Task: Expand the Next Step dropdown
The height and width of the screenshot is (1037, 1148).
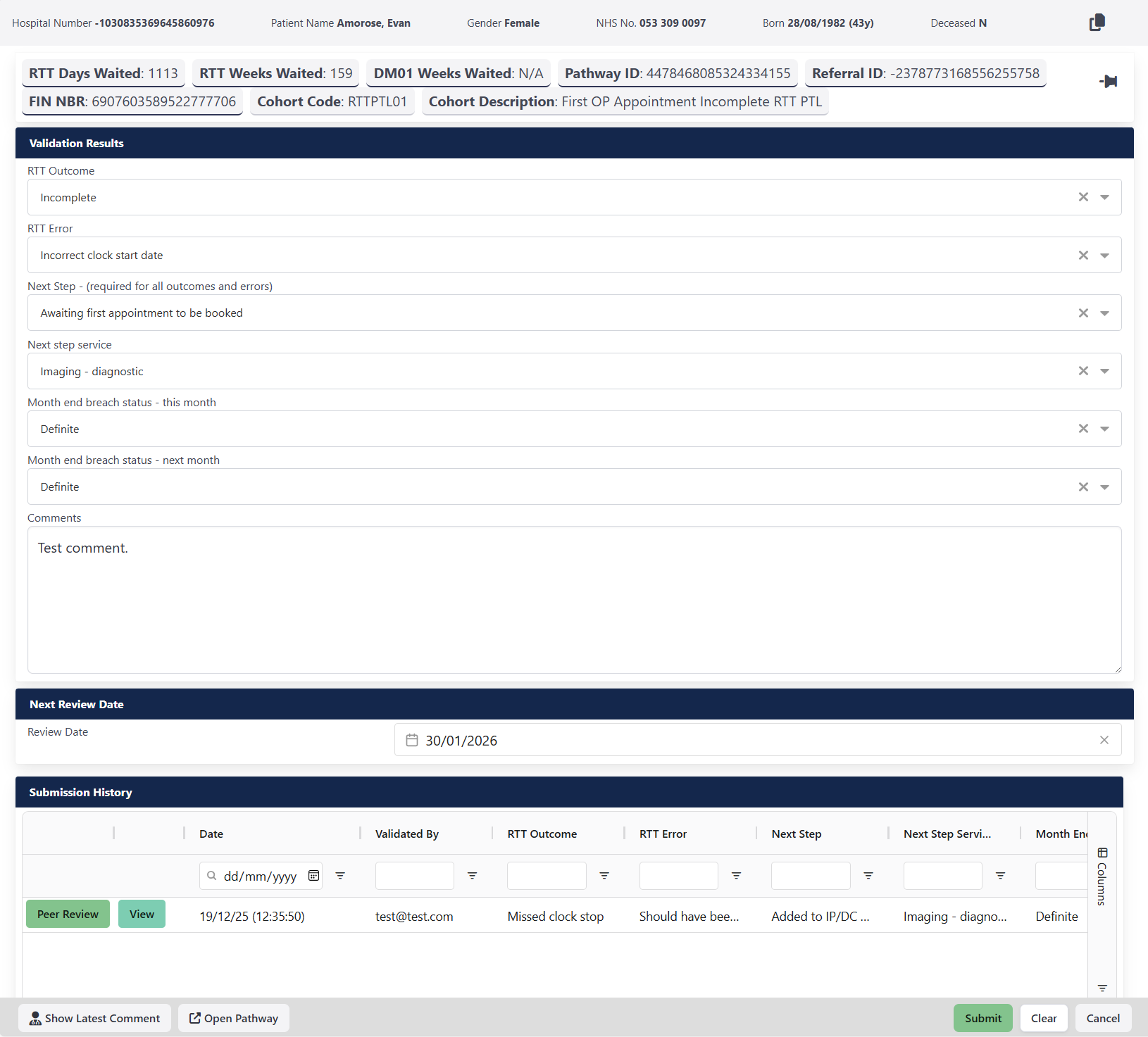Action: pos(1104,313)
